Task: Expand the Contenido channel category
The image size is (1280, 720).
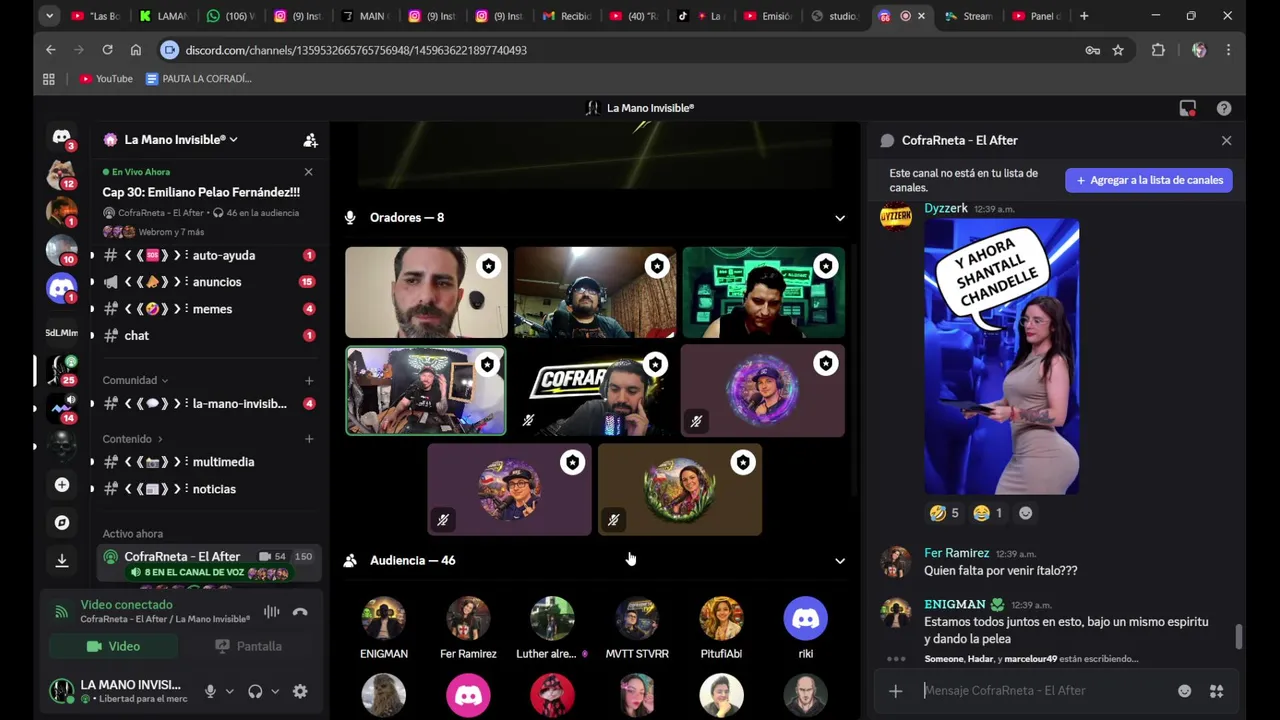Action: coord(132,439)
